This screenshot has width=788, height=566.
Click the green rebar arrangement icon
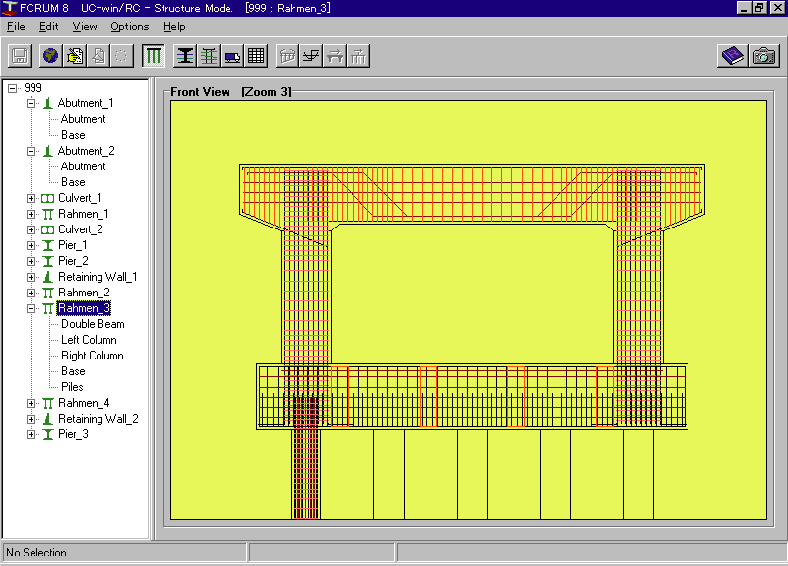[x=209, y=56]
